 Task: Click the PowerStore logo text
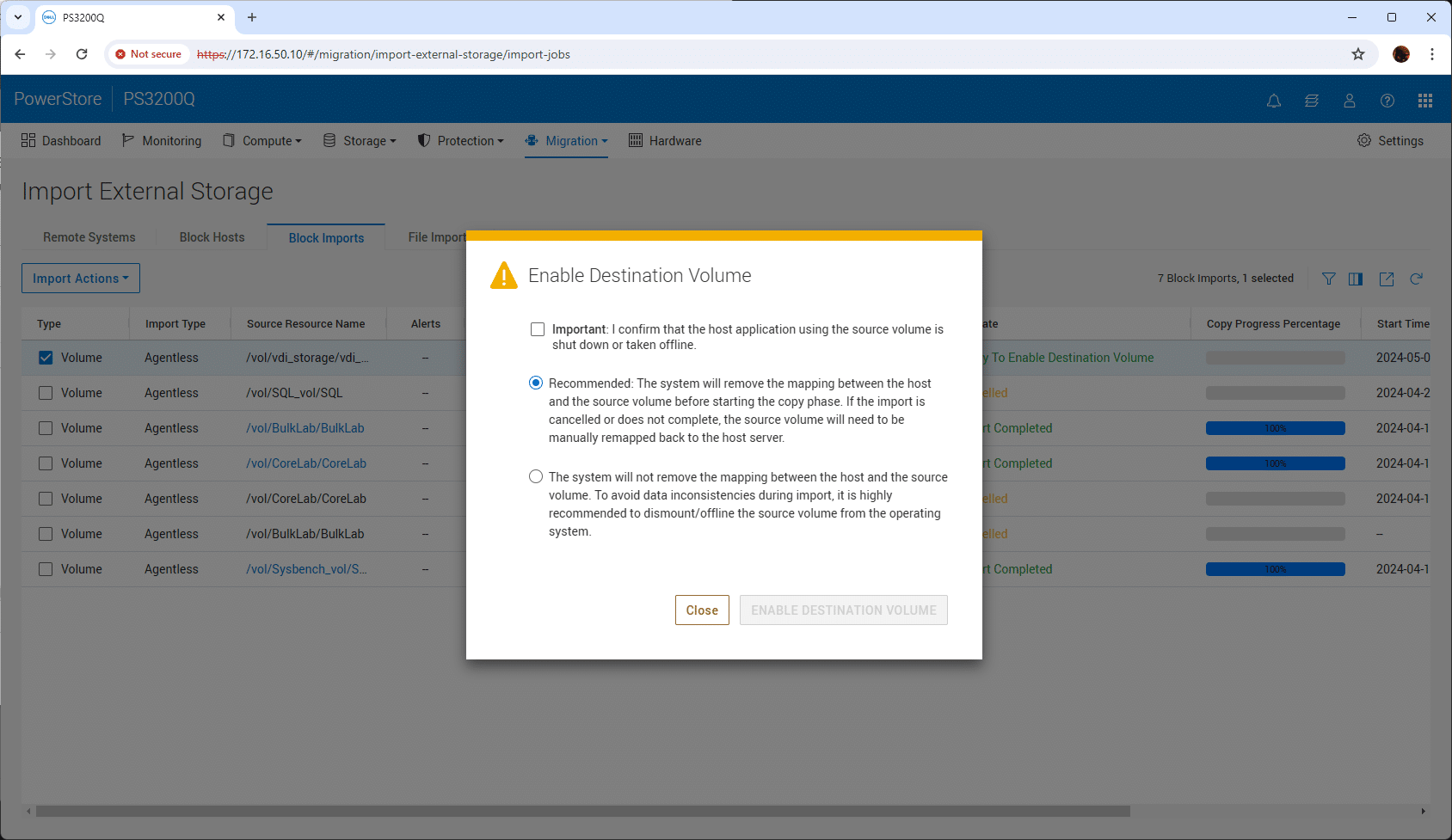pyautogui.click(x=58, y=99)
